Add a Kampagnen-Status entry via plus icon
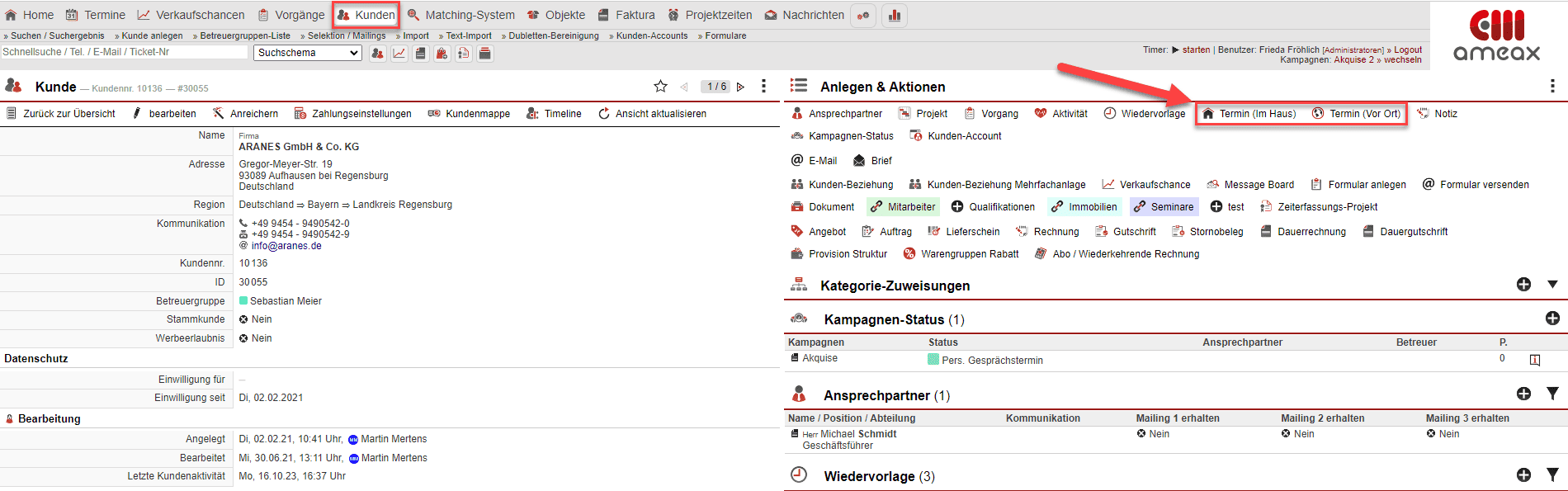1568x491 pixels. tap(1552, 319)
